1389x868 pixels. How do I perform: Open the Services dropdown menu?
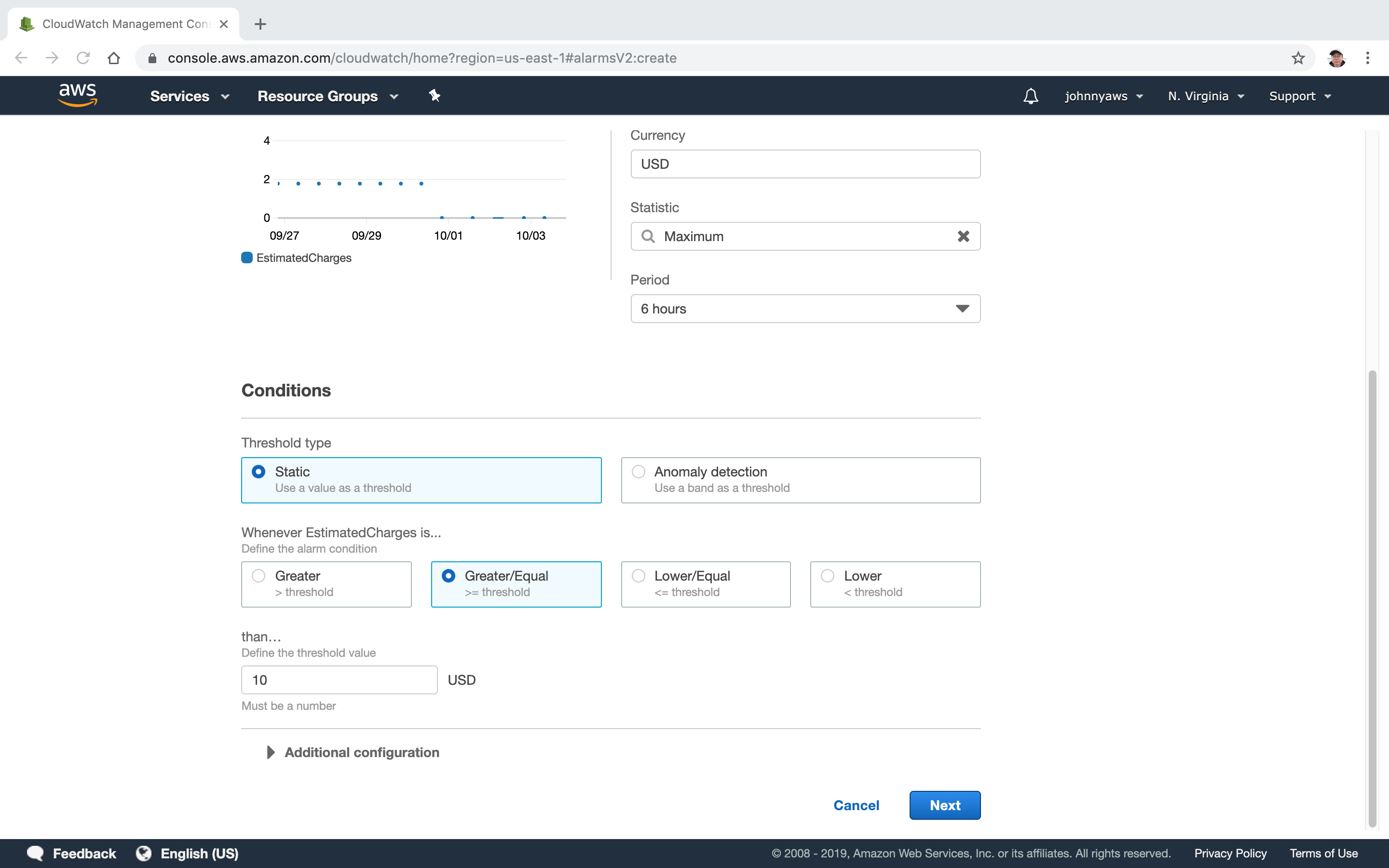[x=190, y=96]
